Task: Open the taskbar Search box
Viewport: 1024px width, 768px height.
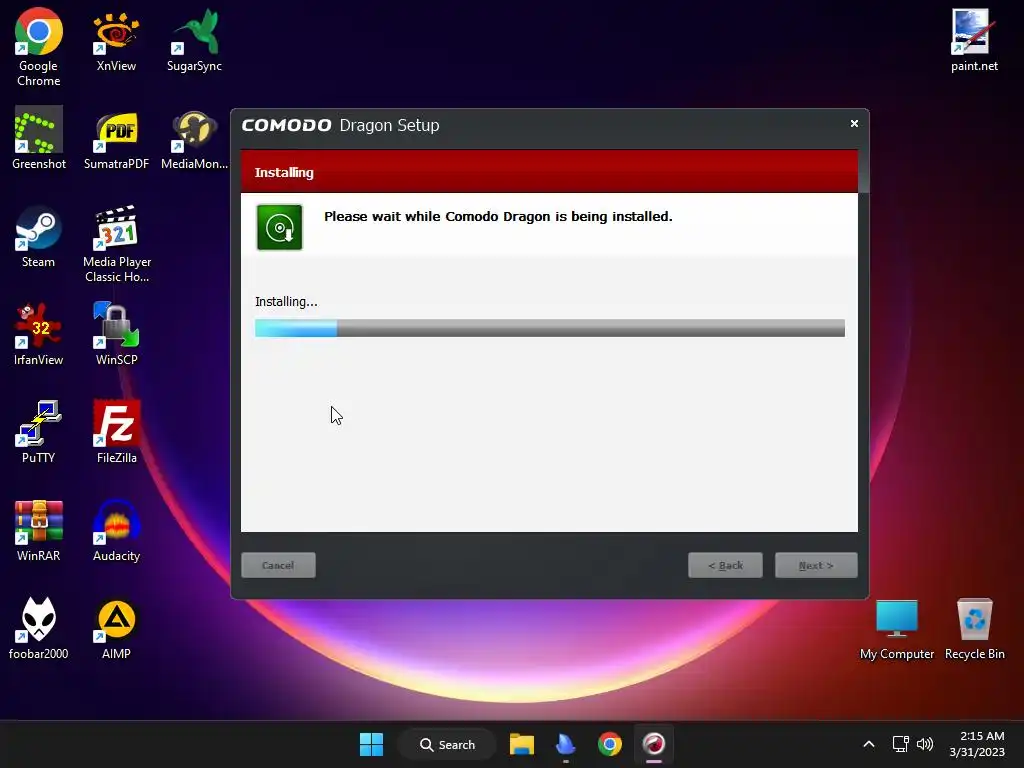Action: pos(447,744)
